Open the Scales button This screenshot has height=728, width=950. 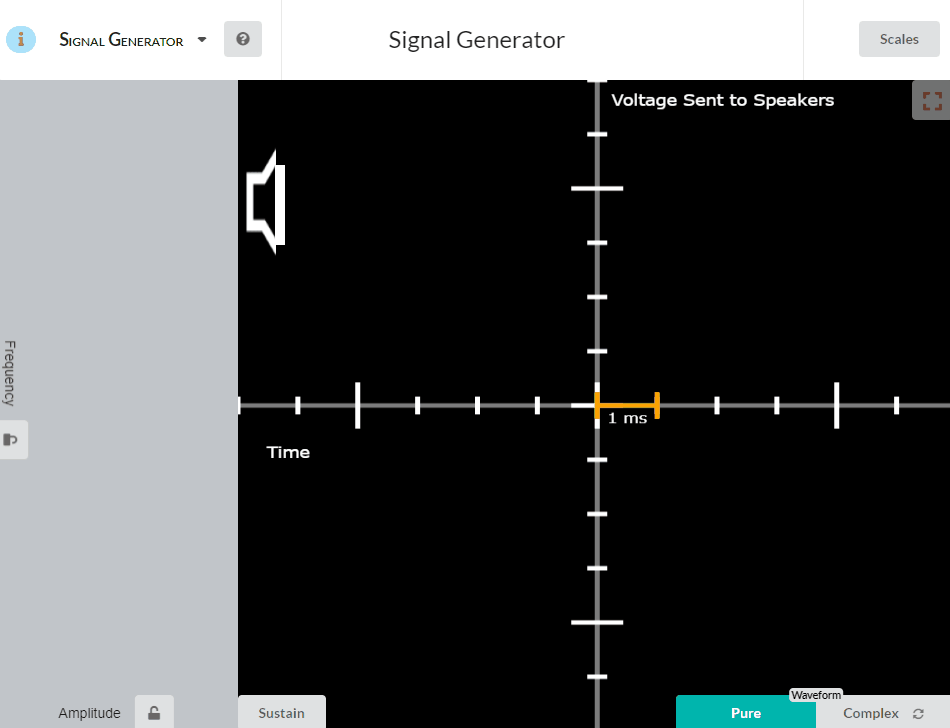(x=898, y=39)
